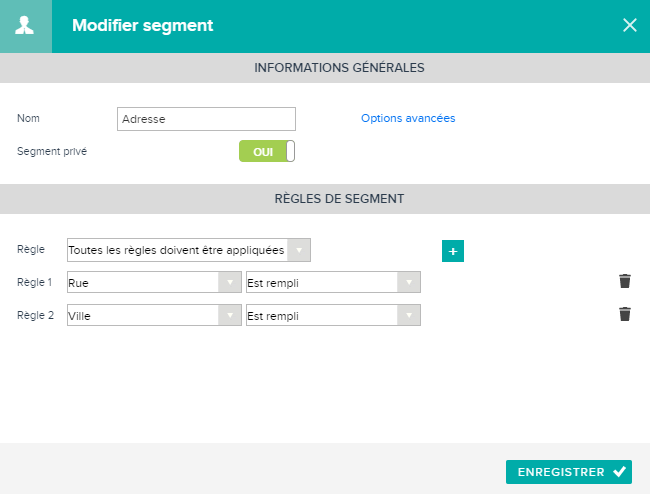Image resolution: width=650 pixels, height=494 pixels.
Task: Expand Règle 2 Est rempli condition dropdown
Action: (x=333, y=315)
